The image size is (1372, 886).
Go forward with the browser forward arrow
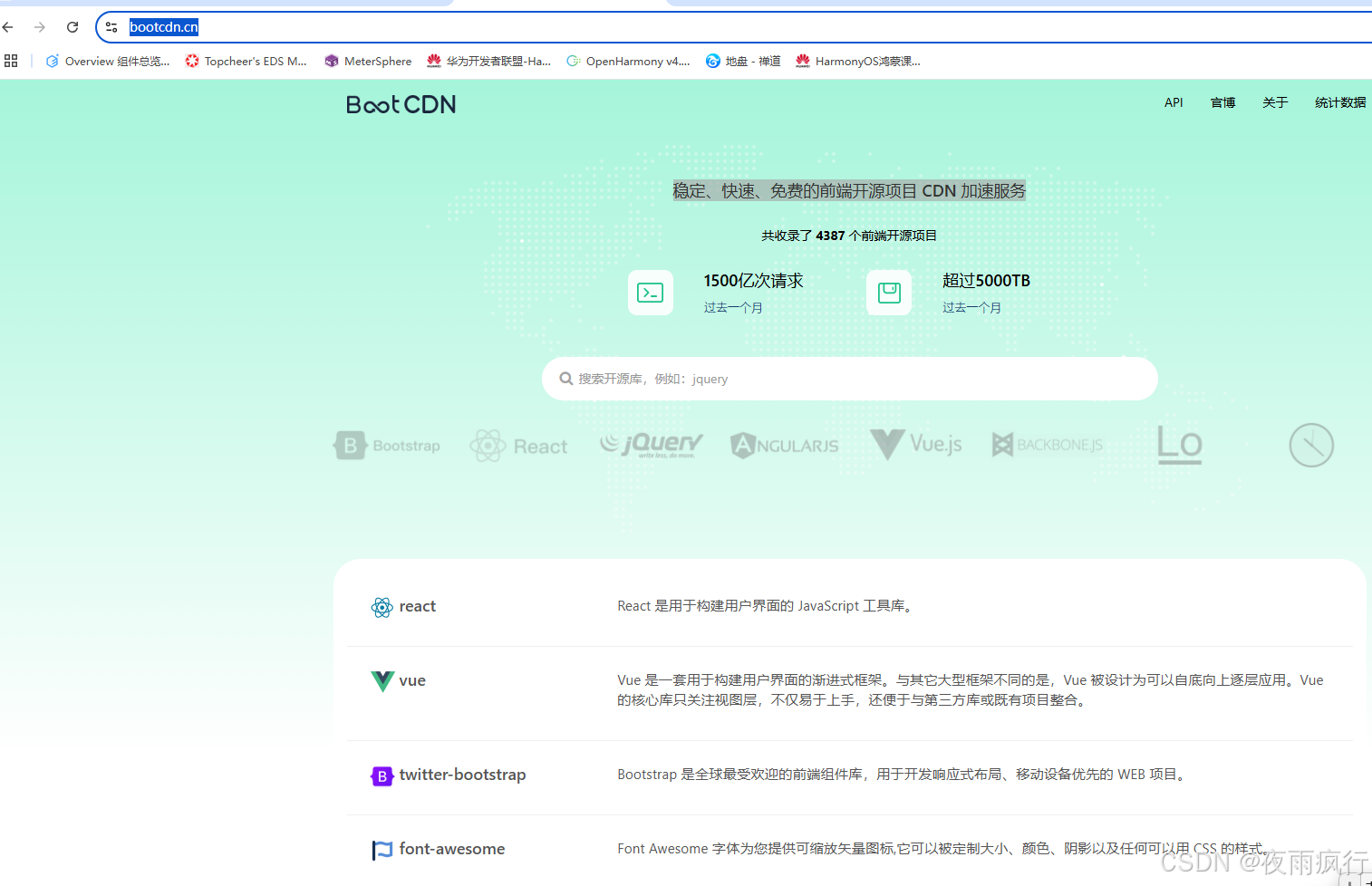tap(40, 27)
